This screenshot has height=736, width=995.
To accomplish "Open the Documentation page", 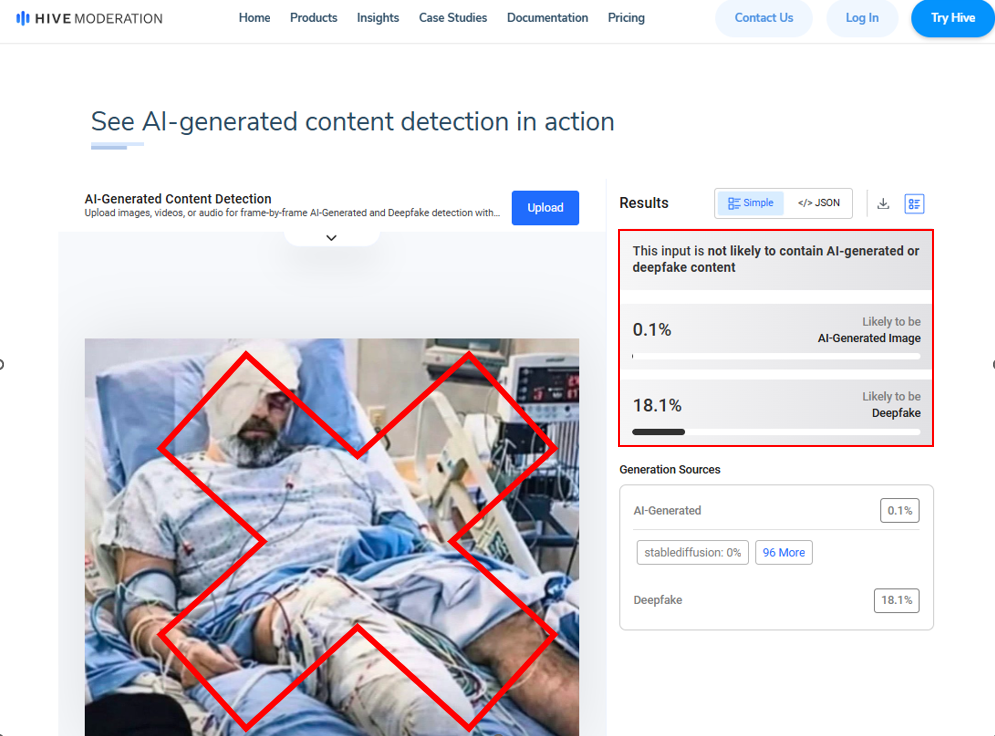I will click(x=547, y=18).
